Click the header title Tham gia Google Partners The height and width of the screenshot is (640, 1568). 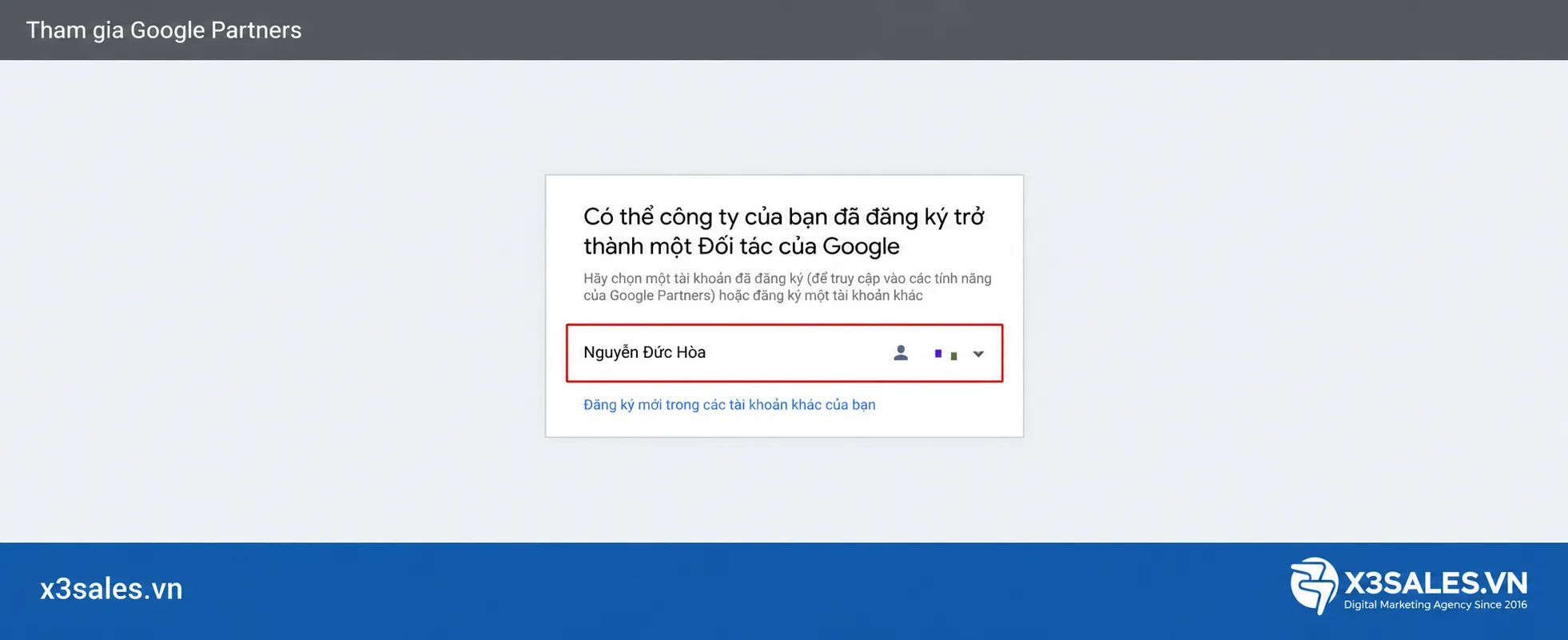[164, 30]
